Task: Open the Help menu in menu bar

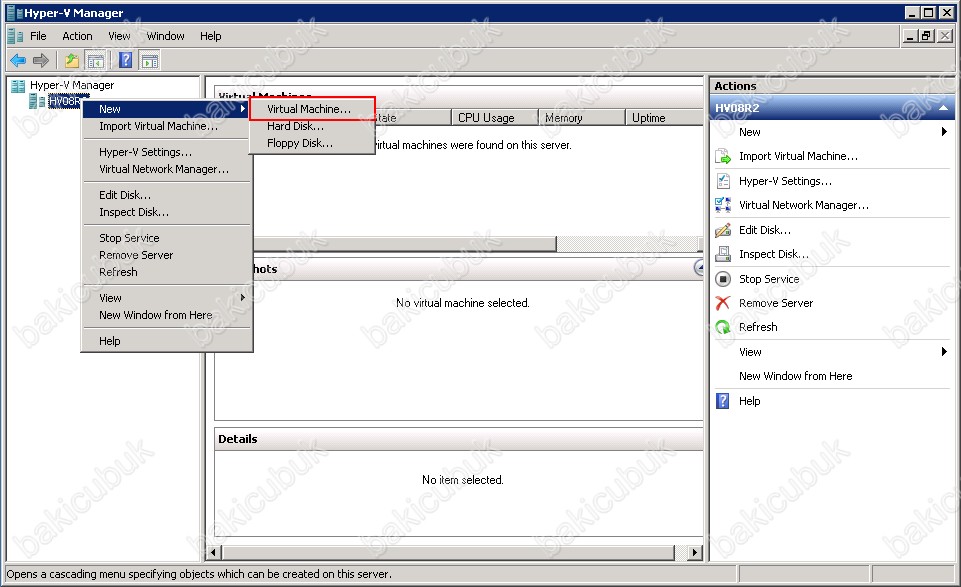Action: tap(210, 36)
